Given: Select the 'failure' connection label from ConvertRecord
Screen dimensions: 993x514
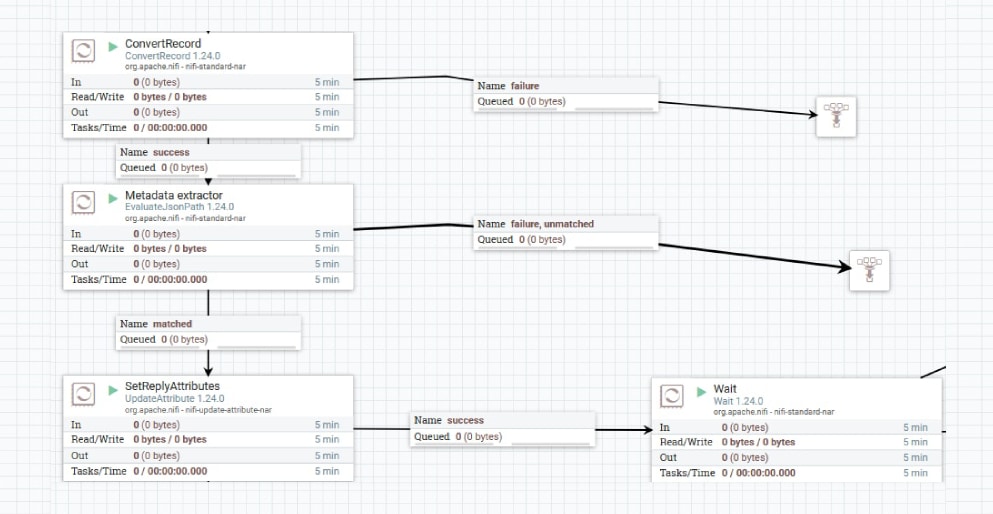Looking at the screenshot, I should click(565, 86).
